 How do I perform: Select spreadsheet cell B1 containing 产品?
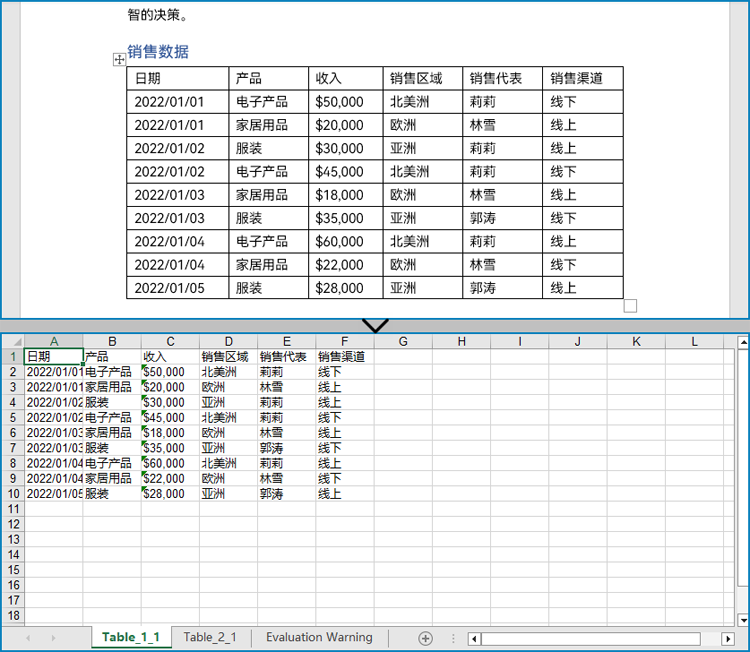click(112, 356)
